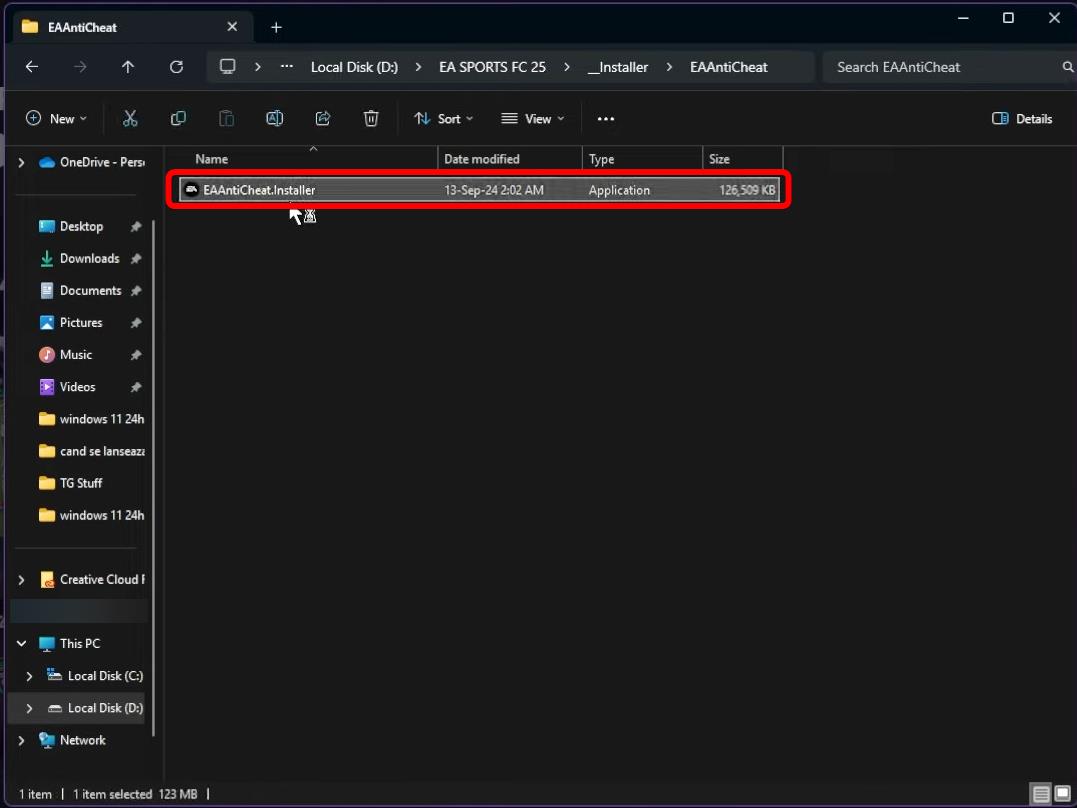Add a new tab with plus button
1077x808 pixels.
click(276, 27)
